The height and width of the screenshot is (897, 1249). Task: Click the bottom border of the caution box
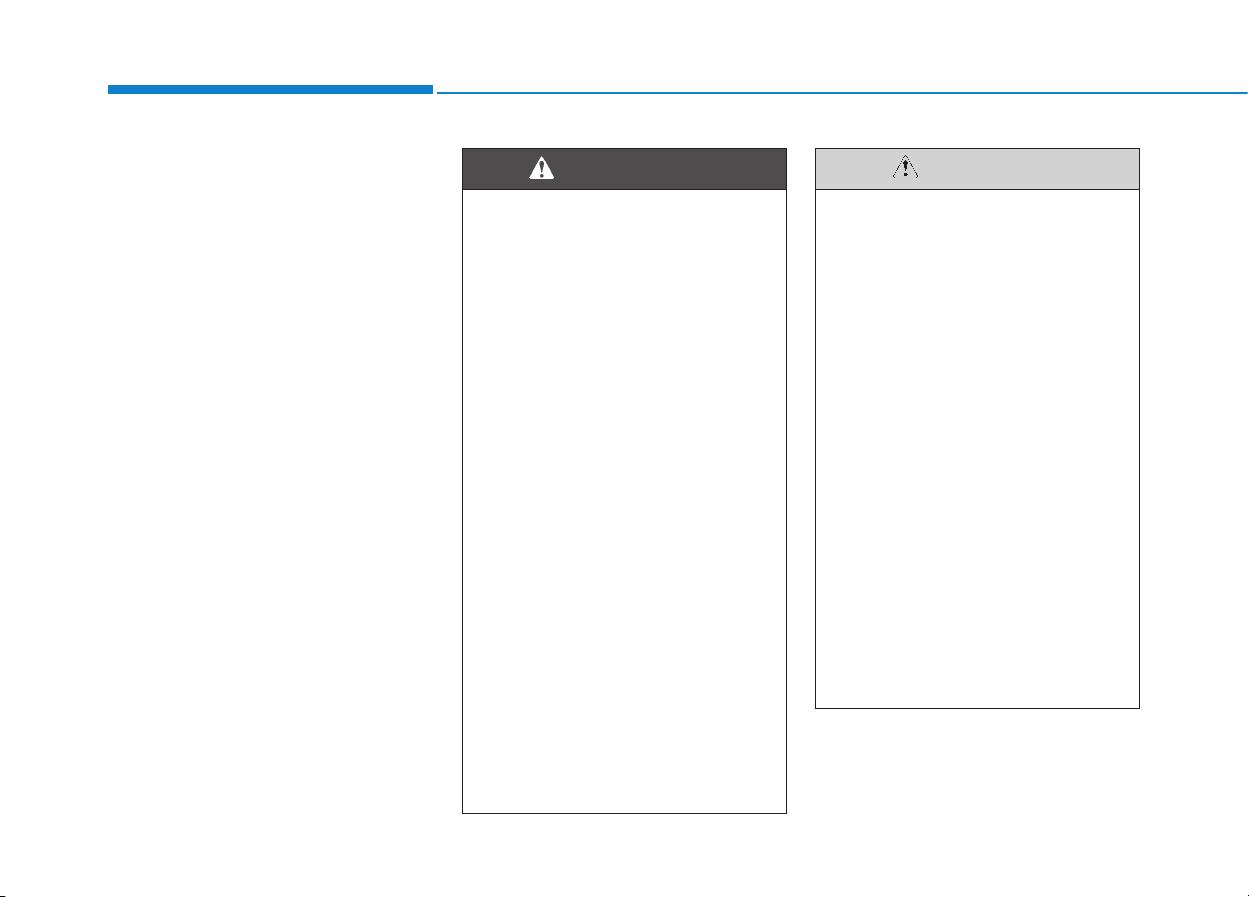977,708
